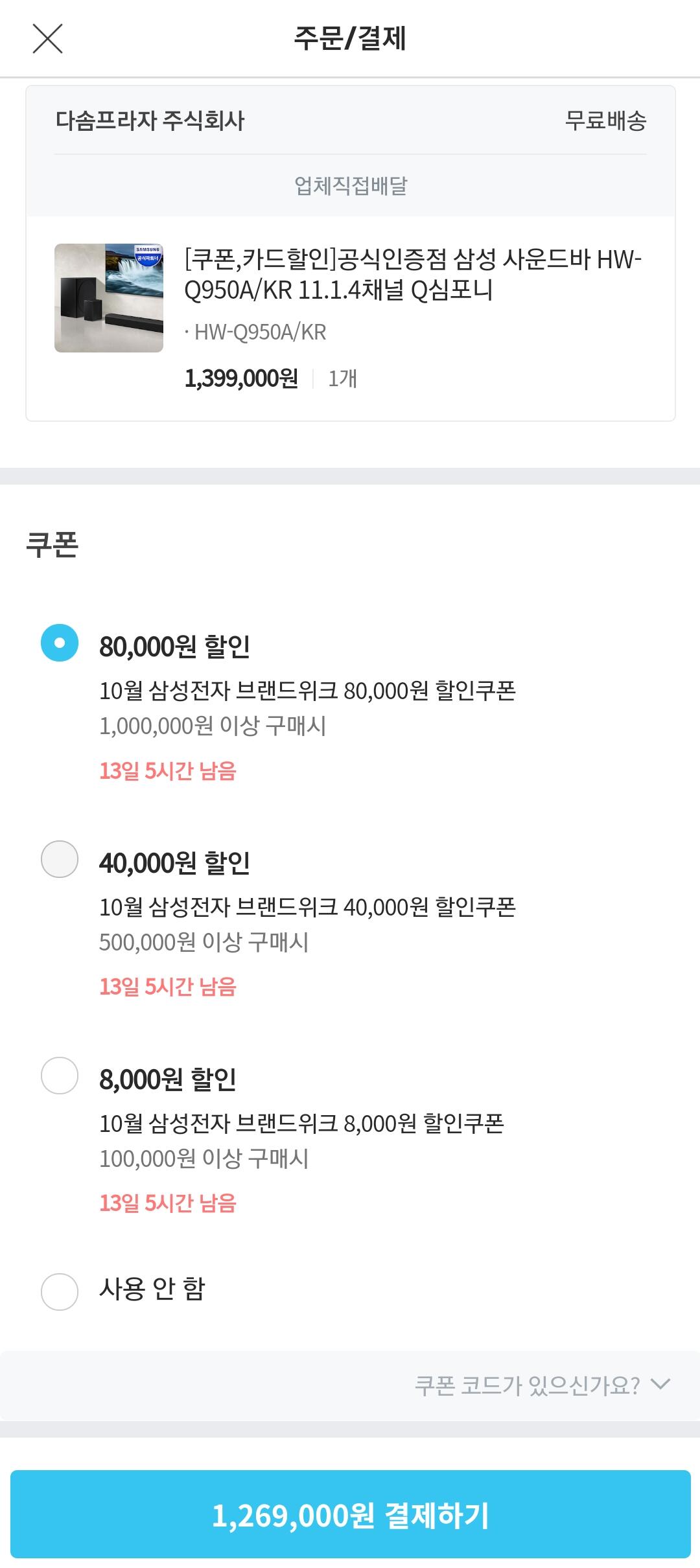Tap the 40,000원 할인쿠폰 description line
This screenshot has width=700, height=1568.
coord(307,907)
